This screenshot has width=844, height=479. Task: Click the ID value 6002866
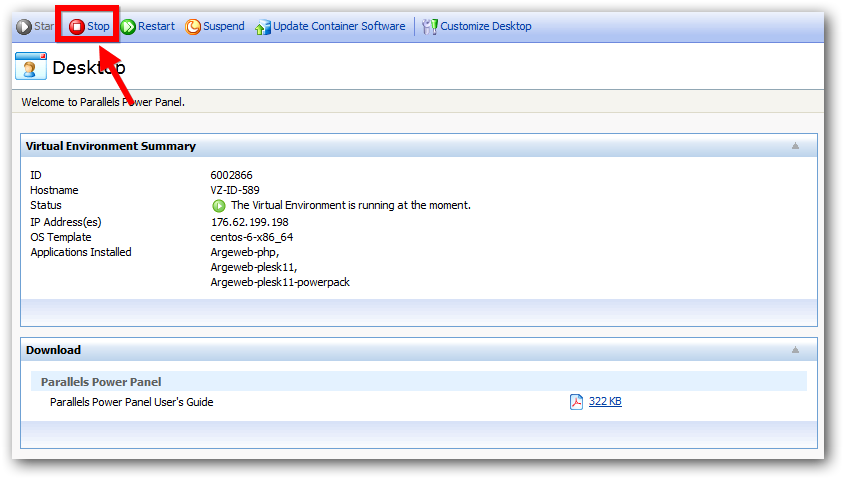tap(231, 175)
